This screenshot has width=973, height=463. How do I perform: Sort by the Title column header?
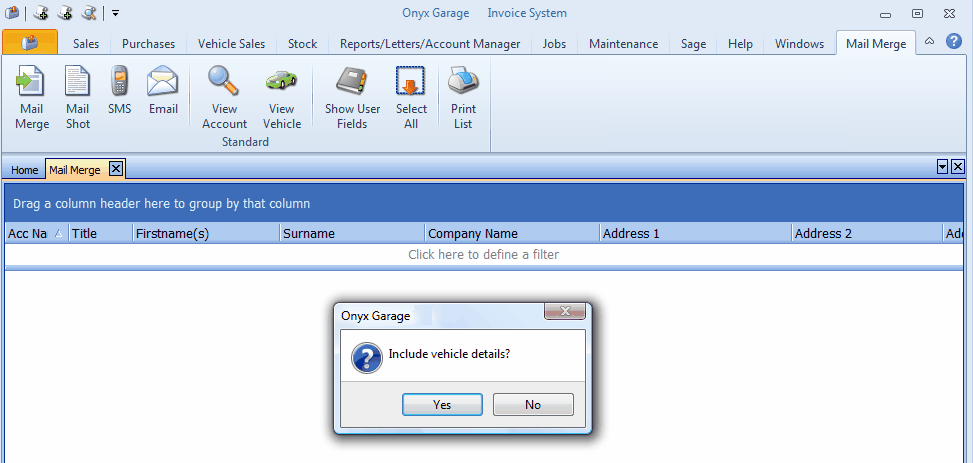click(100, 233)
